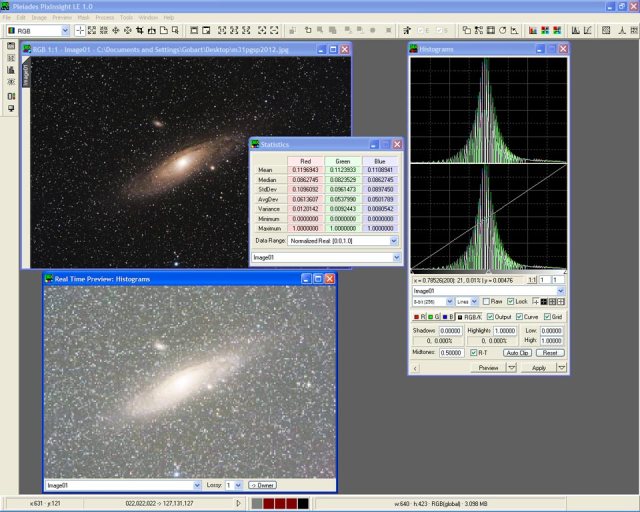640x512 pixels.
Task: Open the Data Range dropdown in Statistics
Action: 393,241
